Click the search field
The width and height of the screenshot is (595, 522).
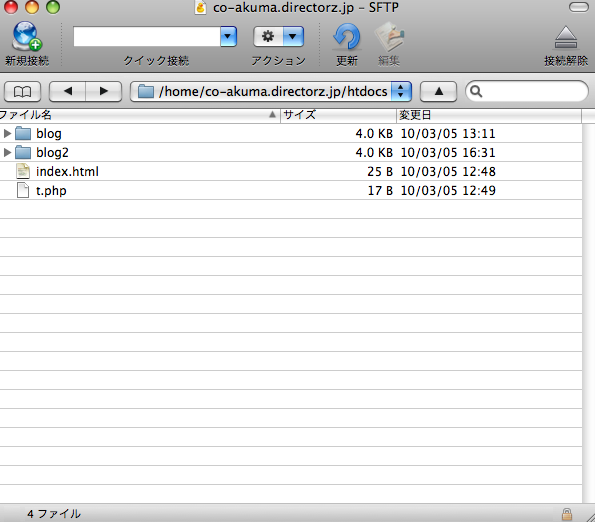(x=527, y=91)
